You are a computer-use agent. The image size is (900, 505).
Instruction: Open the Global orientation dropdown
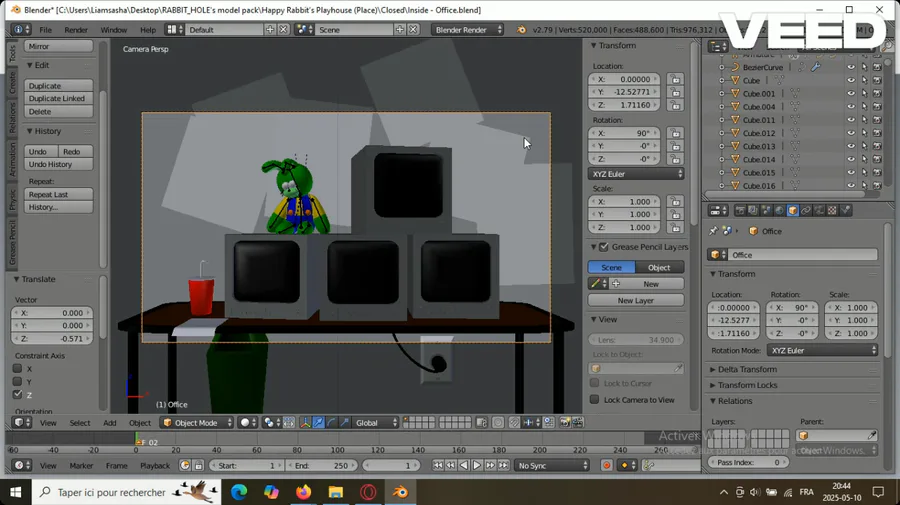click(x=375, y=423)
